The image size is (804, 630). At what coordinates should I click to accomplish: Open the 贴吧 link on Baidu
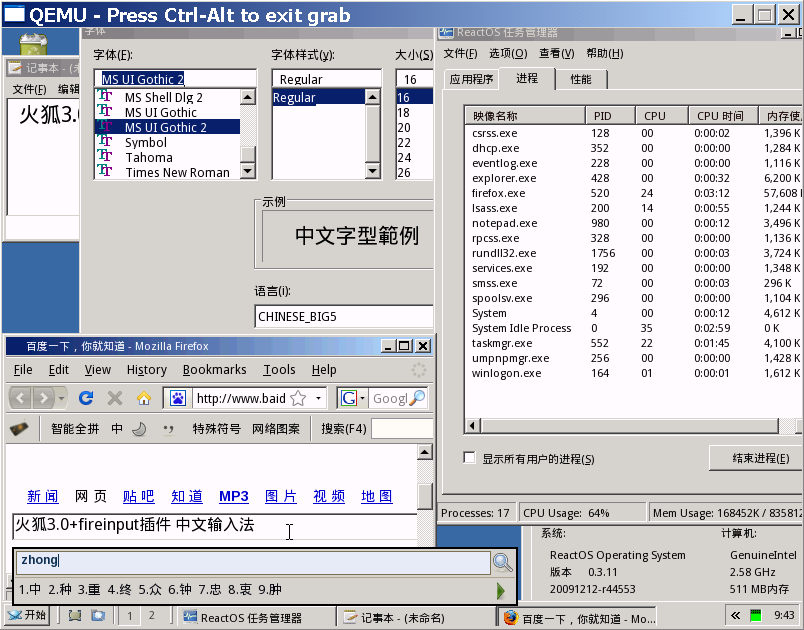coord(138,496)
